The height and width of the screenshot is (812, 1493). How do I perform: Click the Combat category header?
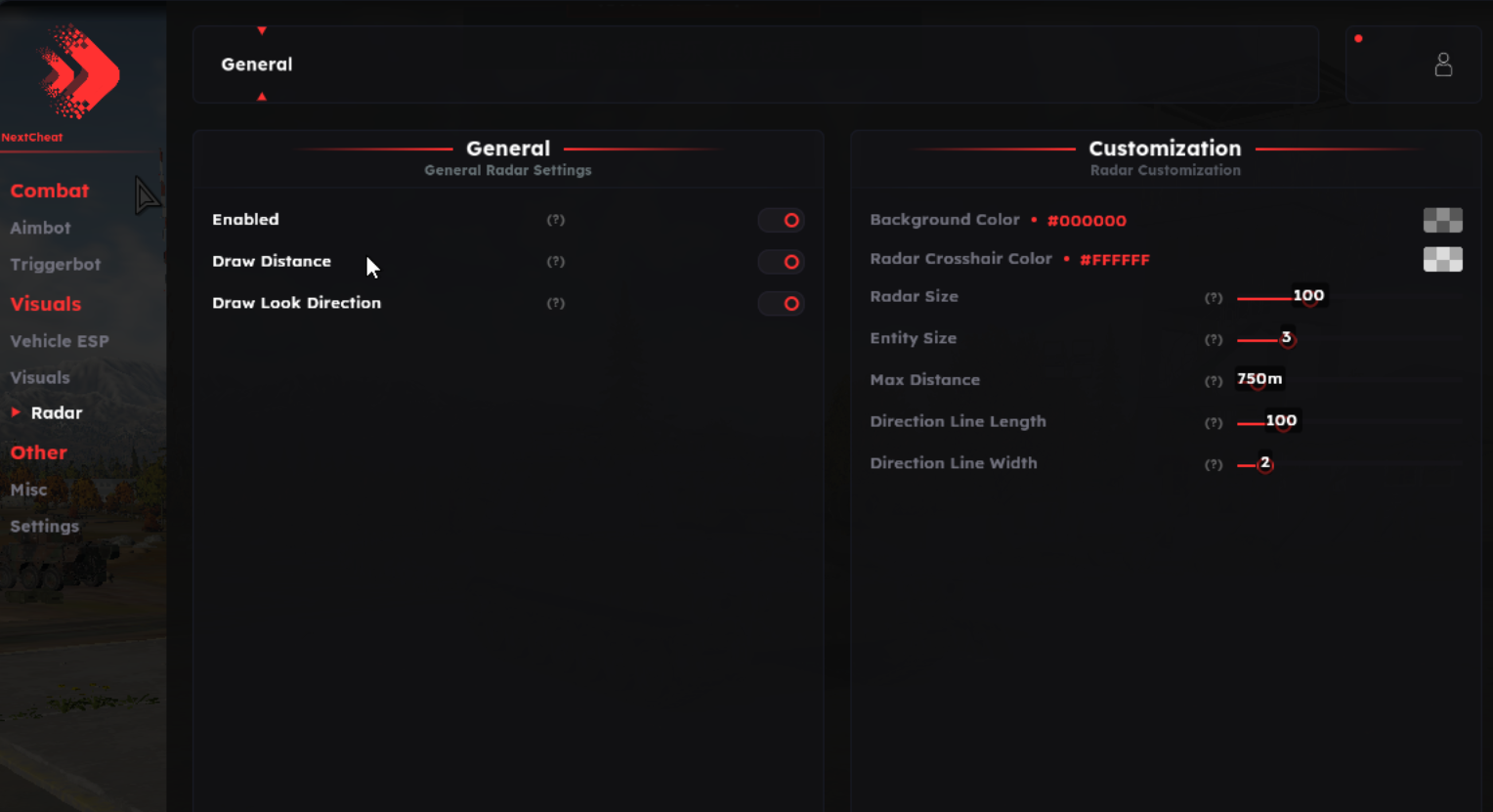(50, 191)
